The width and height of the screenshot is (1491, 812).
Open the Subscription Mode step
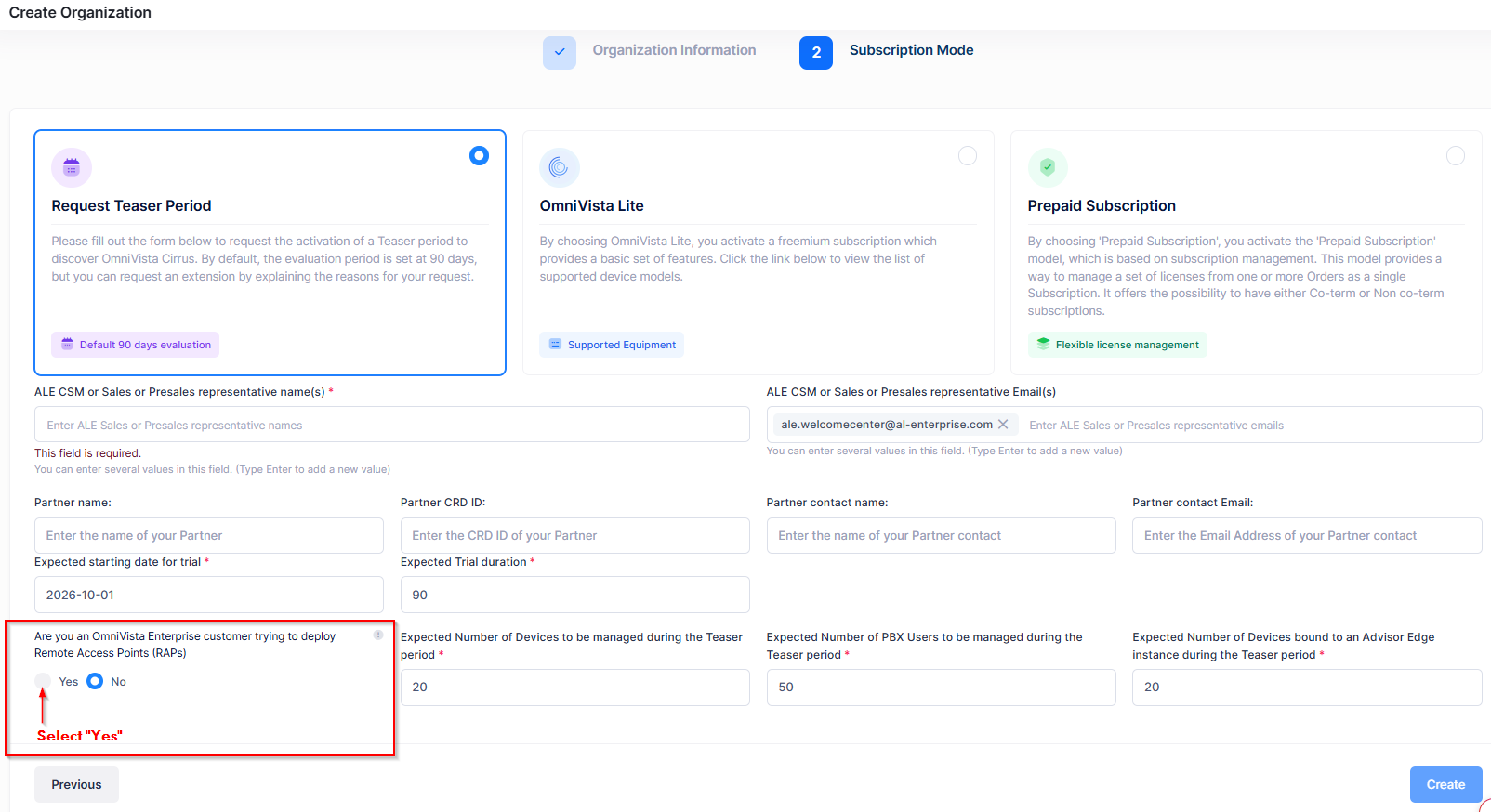tap(911, 50)
